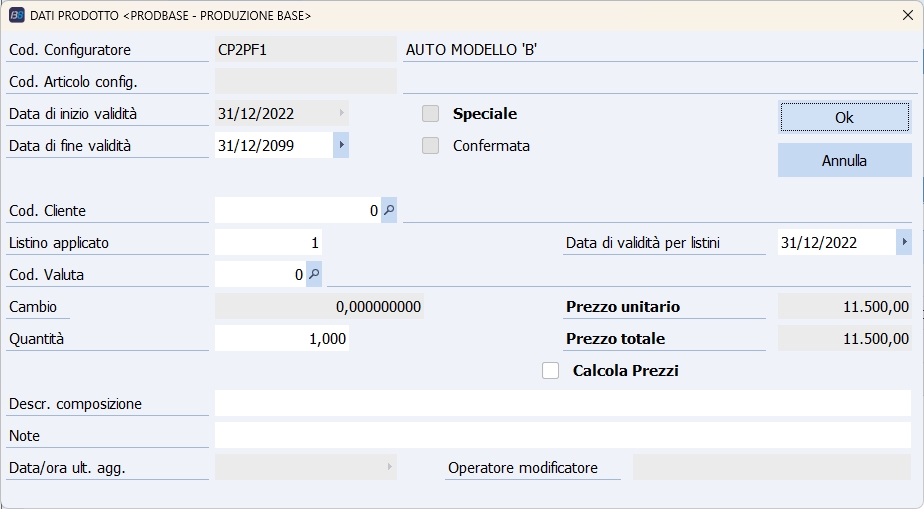924x509 pixels.
Task: Check the Calcola Prezzi option
Action: pyautogui.click(x=550, y=371)
